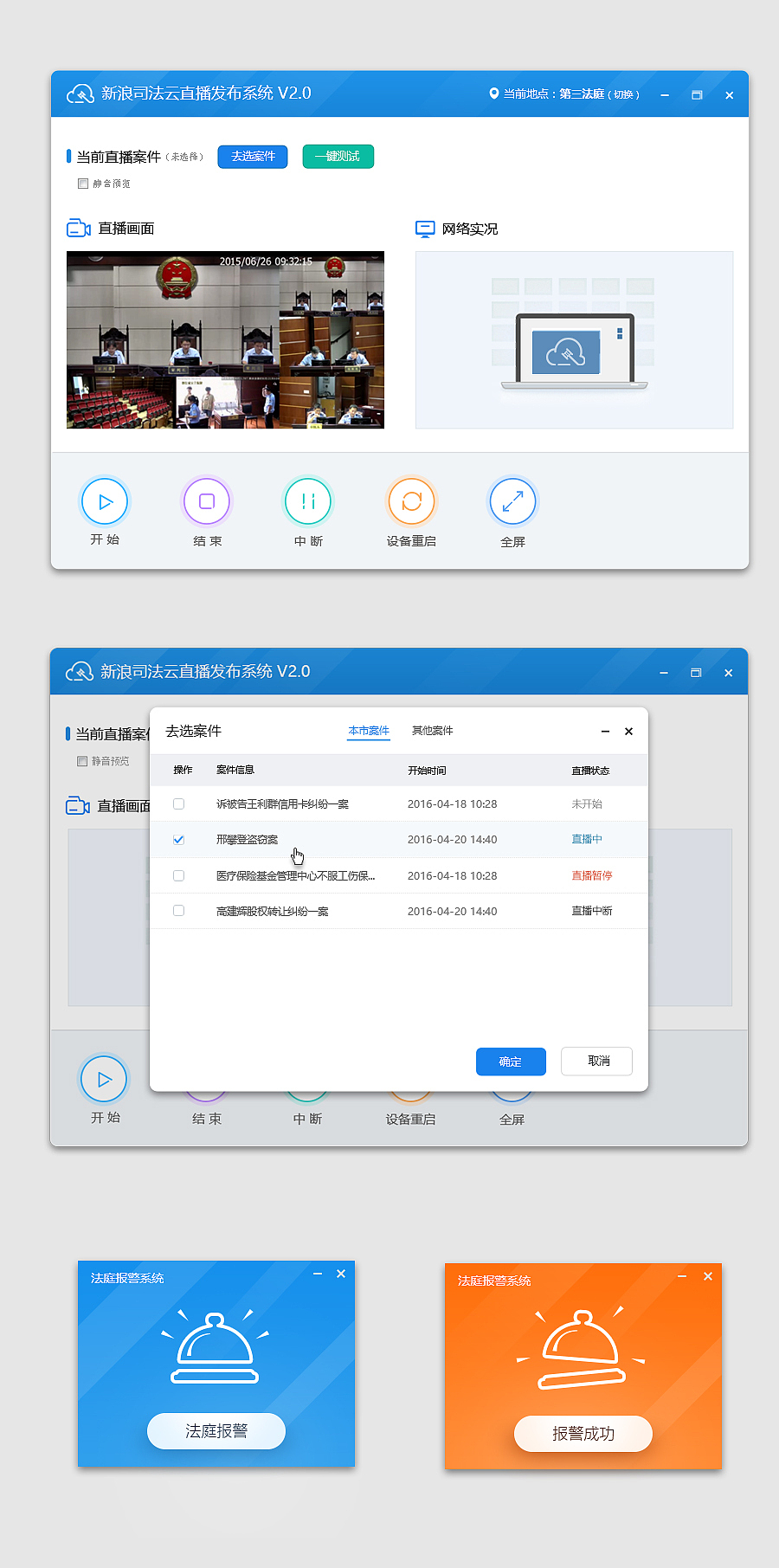
Task: Close the top broadcast window
Action: click(730, 95)
